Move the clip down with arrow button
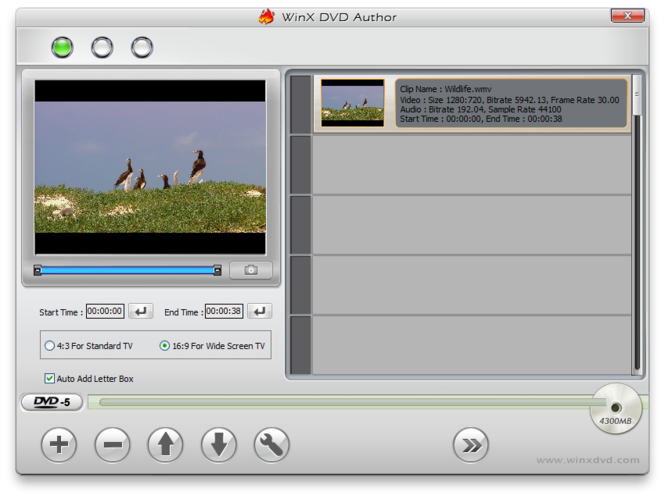665x499 pixels. pyautogui.click(x=219, y=445)
